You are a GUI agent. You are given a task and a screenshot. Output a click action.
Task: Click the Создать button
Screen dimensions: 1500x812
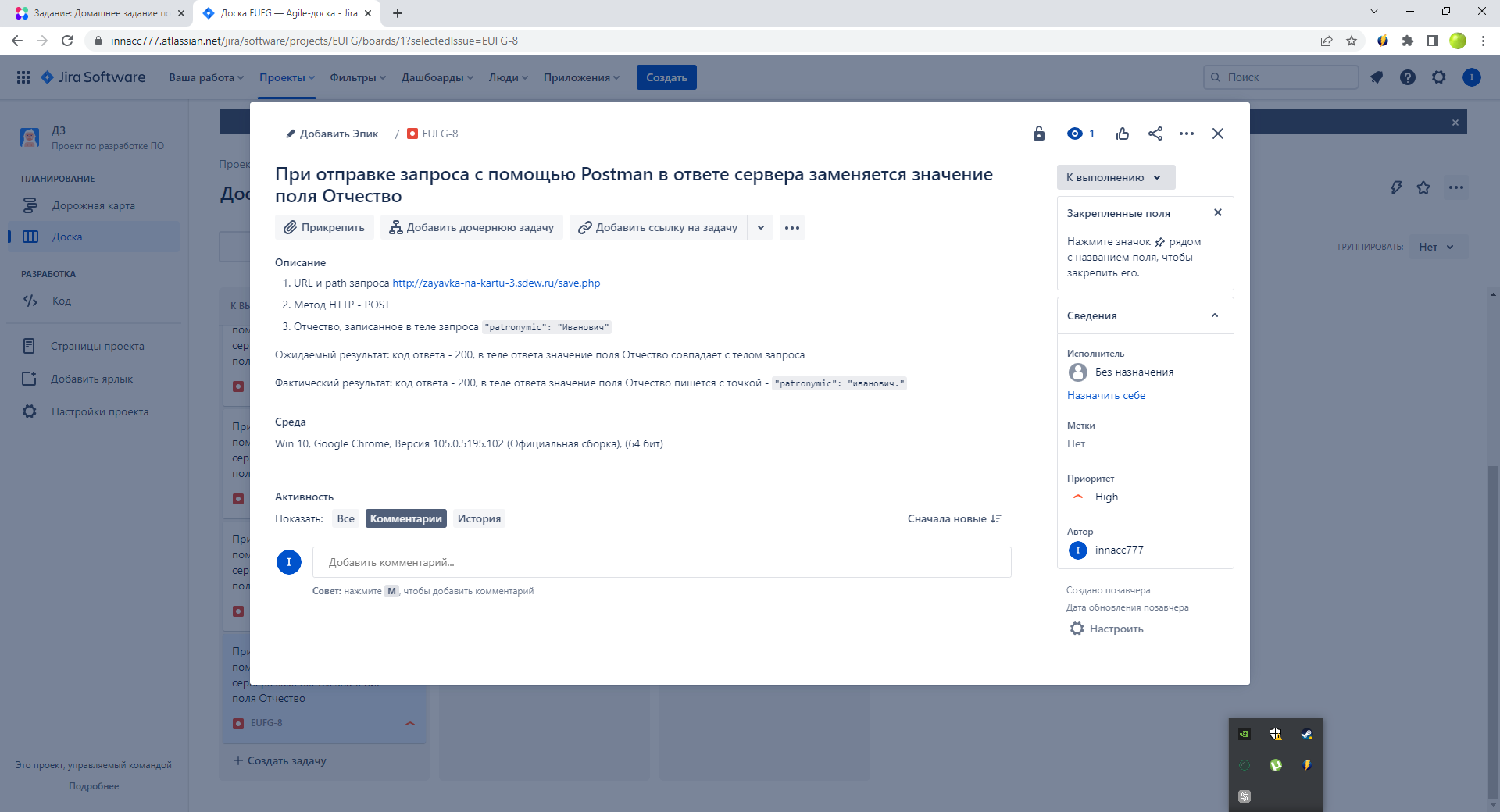[x=666, y=77]
